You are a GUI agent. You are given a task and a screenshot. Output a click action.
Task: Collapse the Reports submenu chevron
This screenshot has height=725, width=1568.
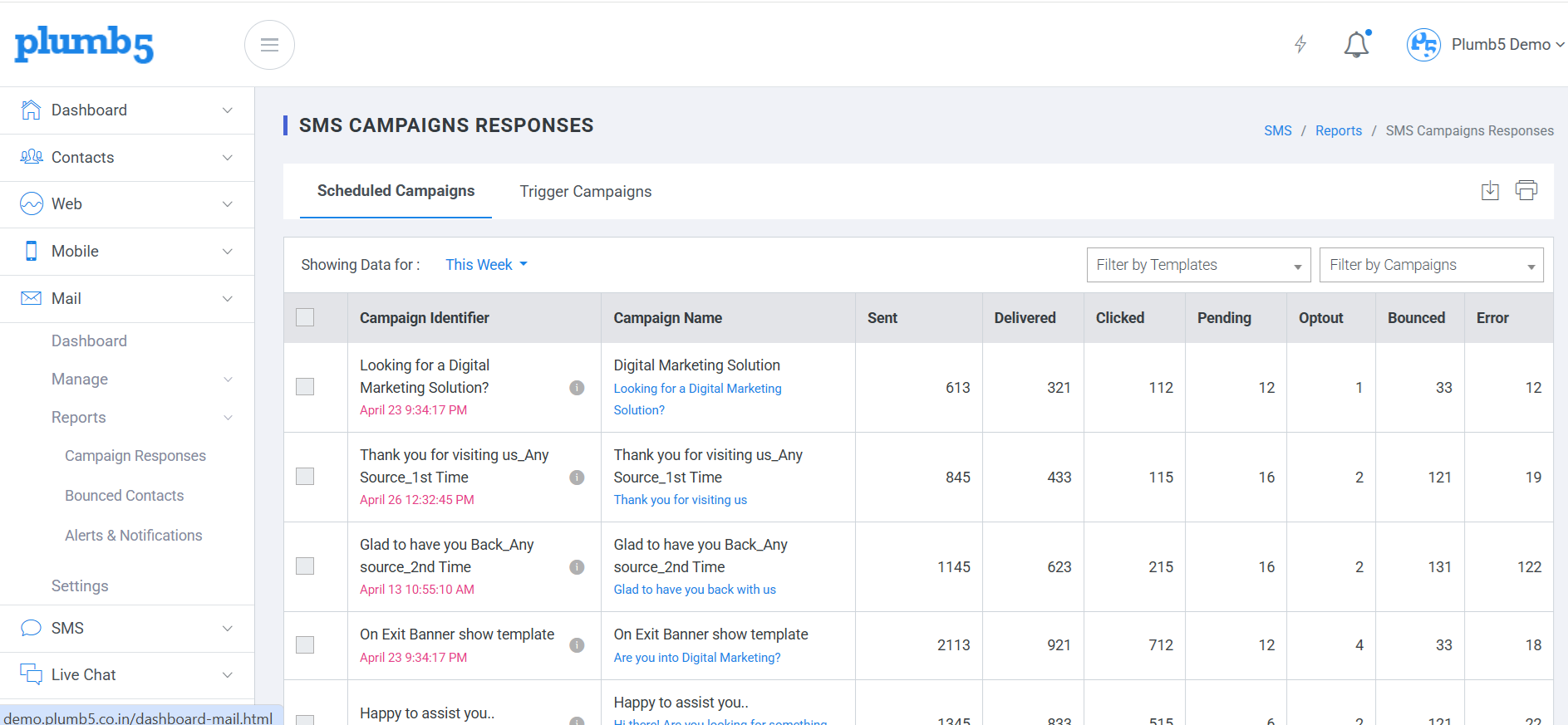coord(228,418)
